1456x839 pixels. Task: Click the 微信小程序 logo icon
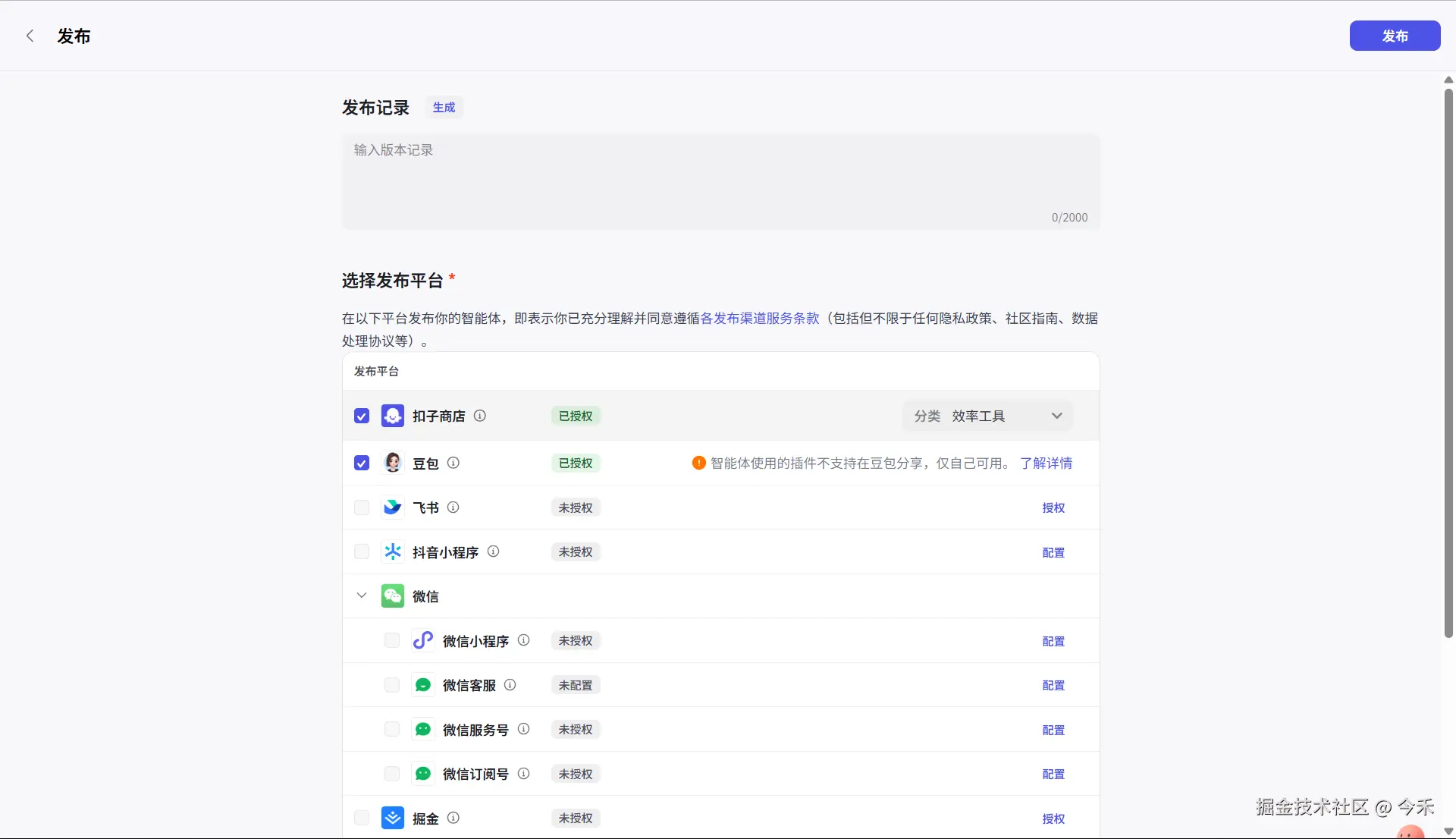pos(422,641)
